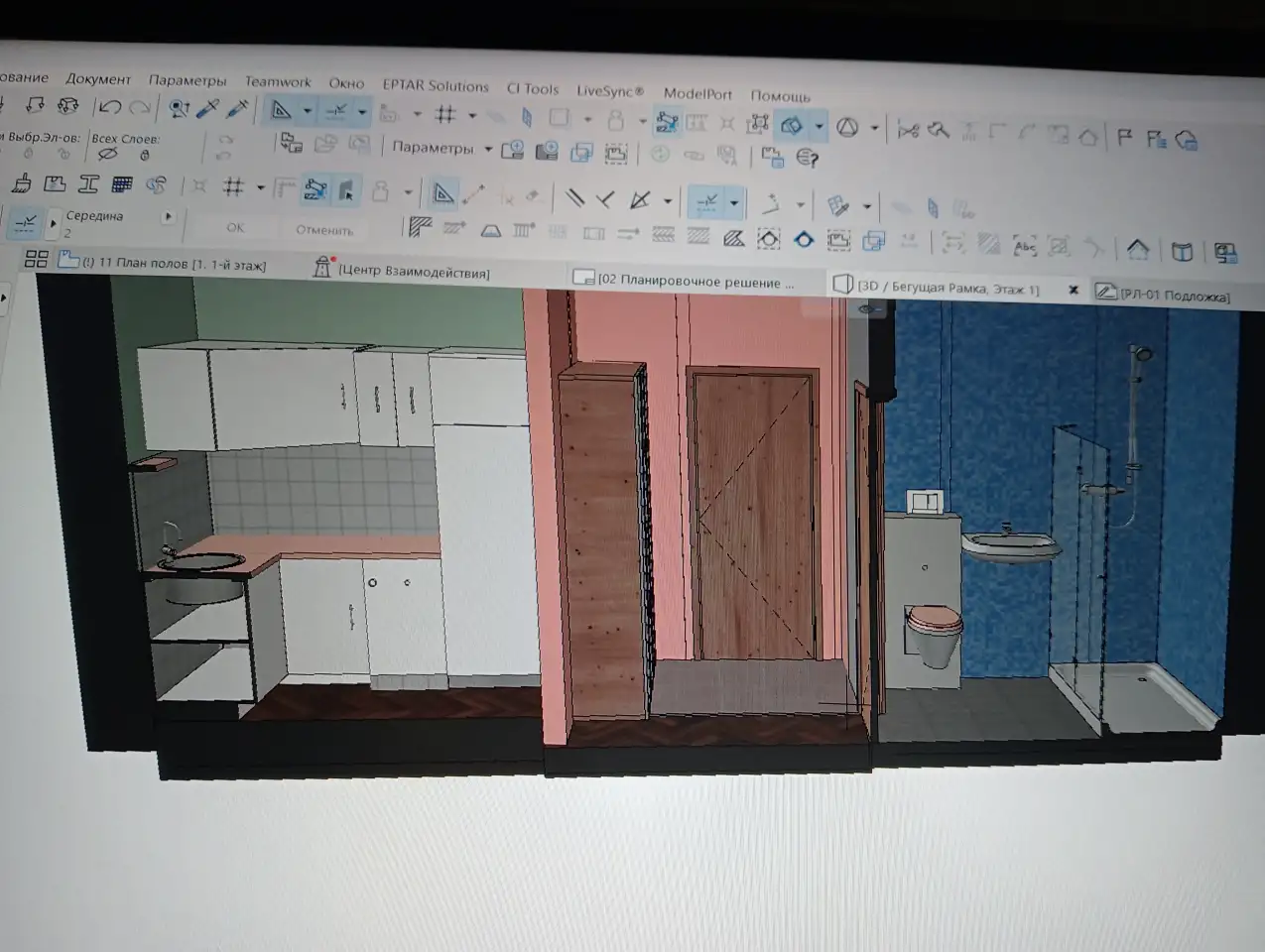Screen dimensions: 1265x952
Task: Open dropdown arrow beside top grid icon
Action: click(x=472, y=115)
